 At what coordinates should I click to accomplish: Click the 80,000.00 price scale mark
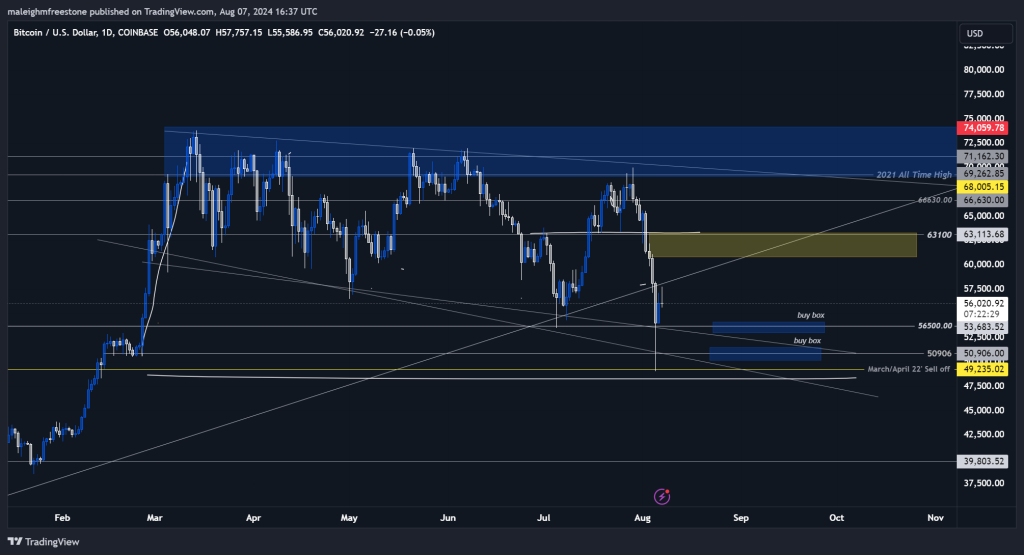984,70
